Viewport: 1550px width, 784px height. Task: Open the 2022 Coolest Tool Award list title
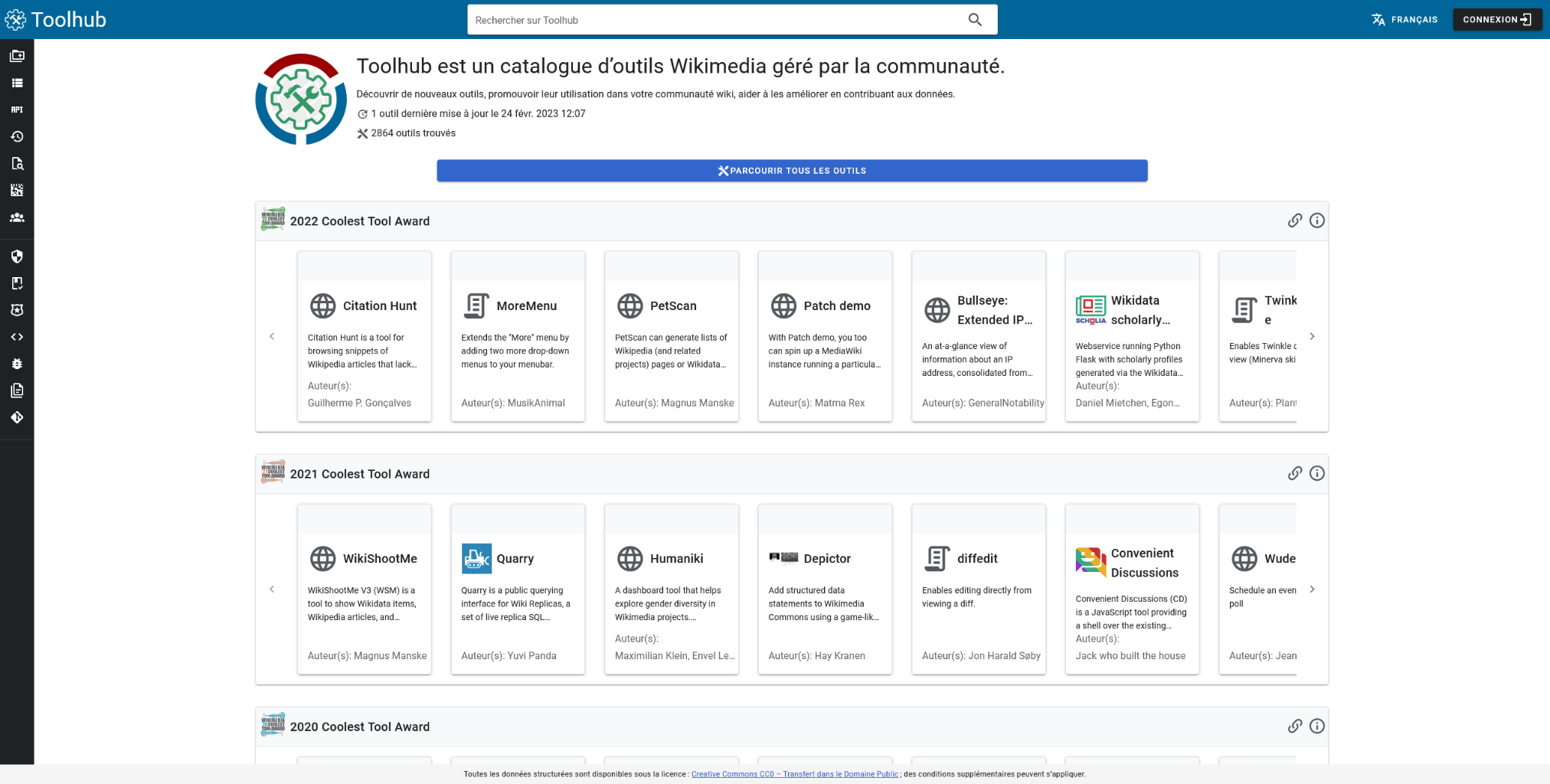(x=360, y=221)
